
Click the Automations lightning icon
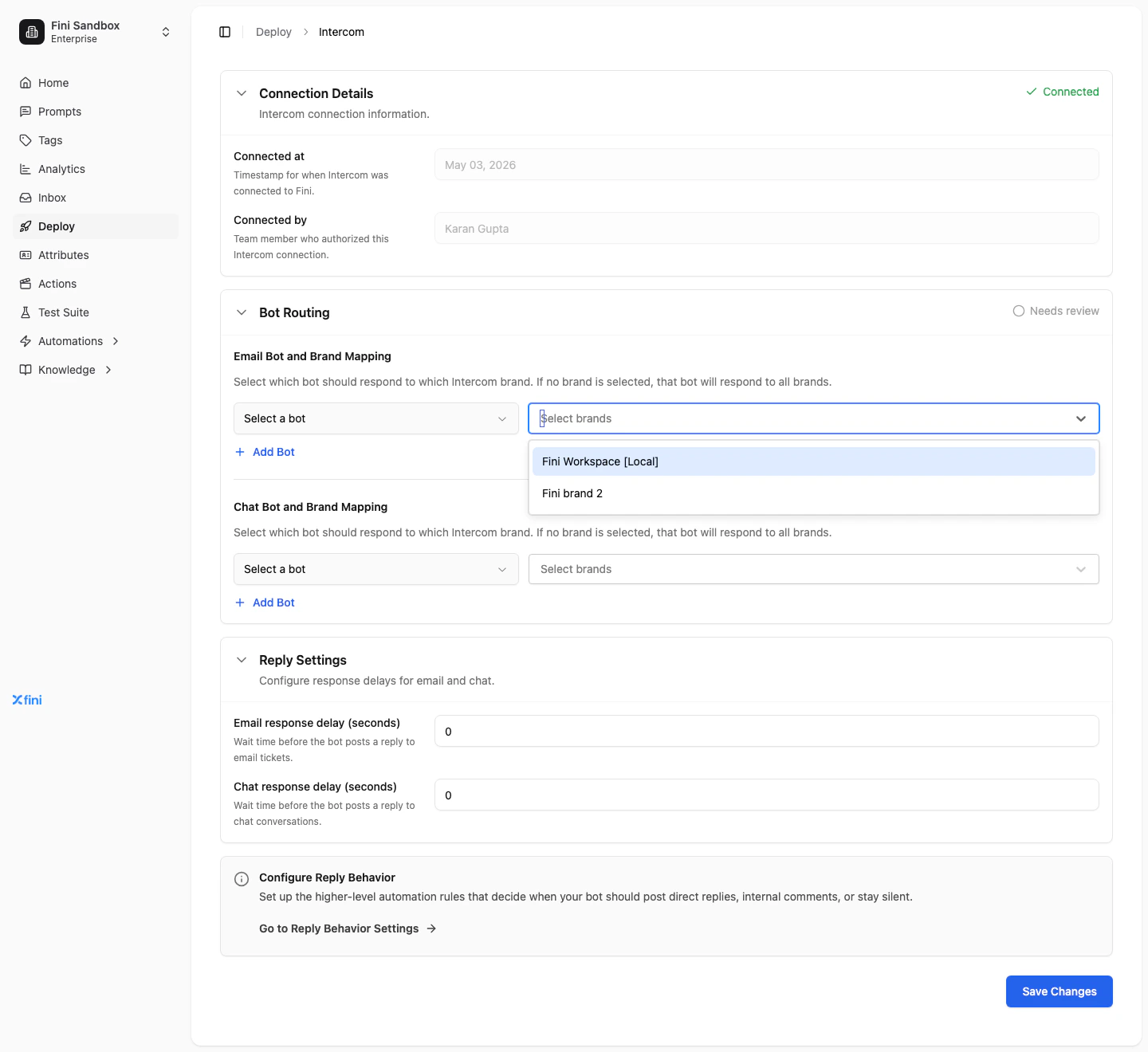point(26,341)
